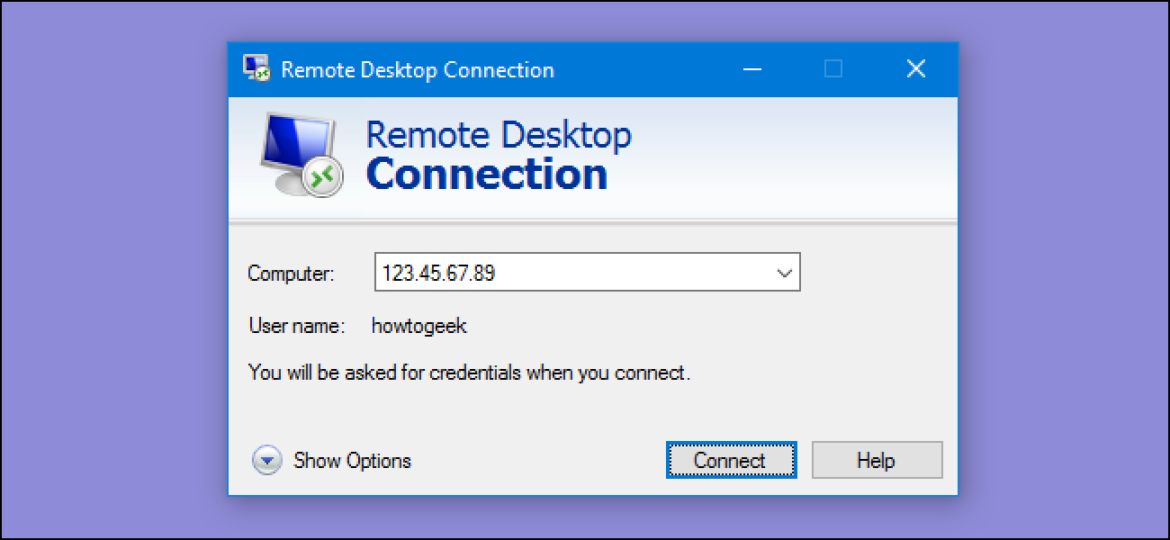Focus the Computer address field showing 123.45.67.89
This screenshot has width=1170, height=540.
point(570,272)
